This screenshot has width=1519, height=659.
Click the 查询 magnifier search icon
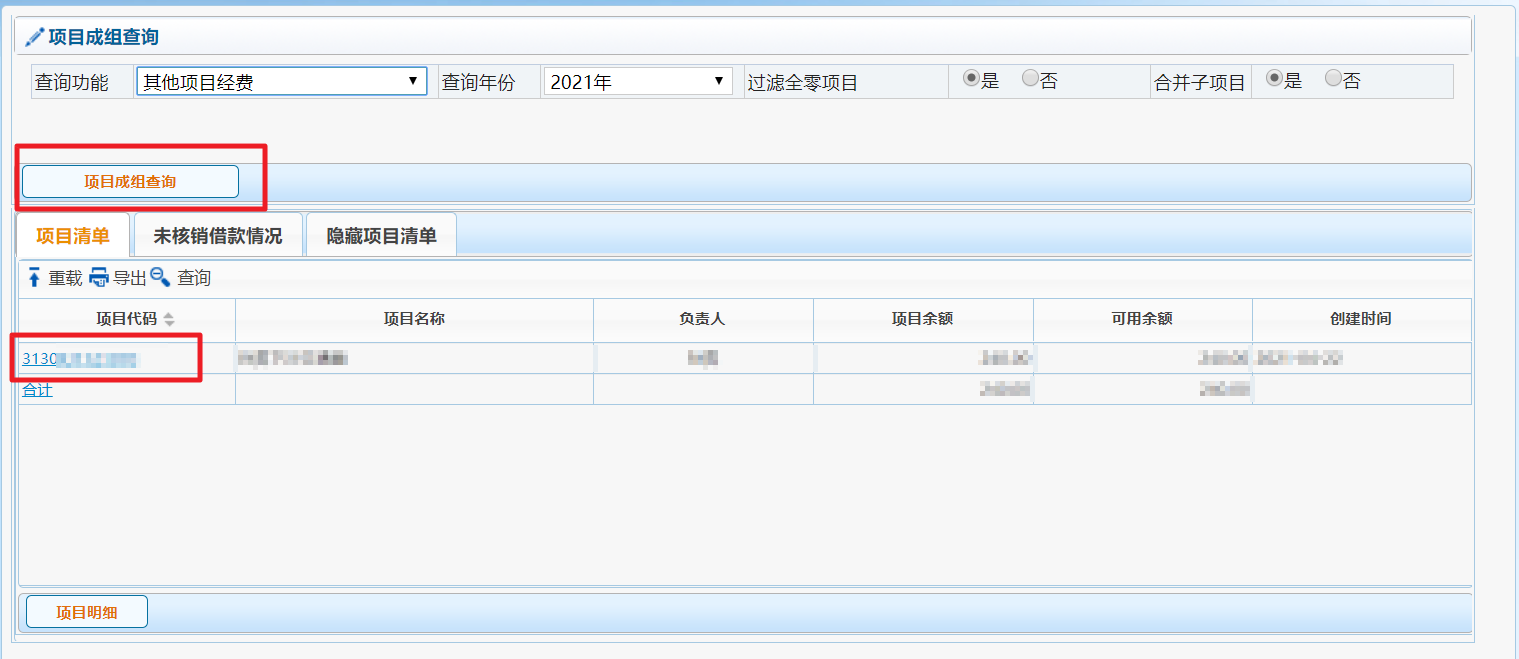(160, 277)
